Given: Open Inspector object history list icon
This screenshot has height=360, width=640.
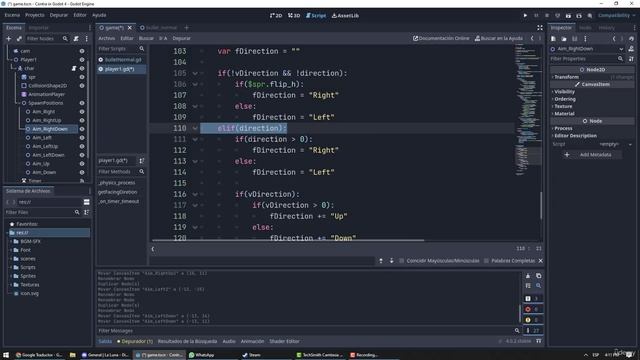Looking at the screenshot, I should click(x=631, y=38).
